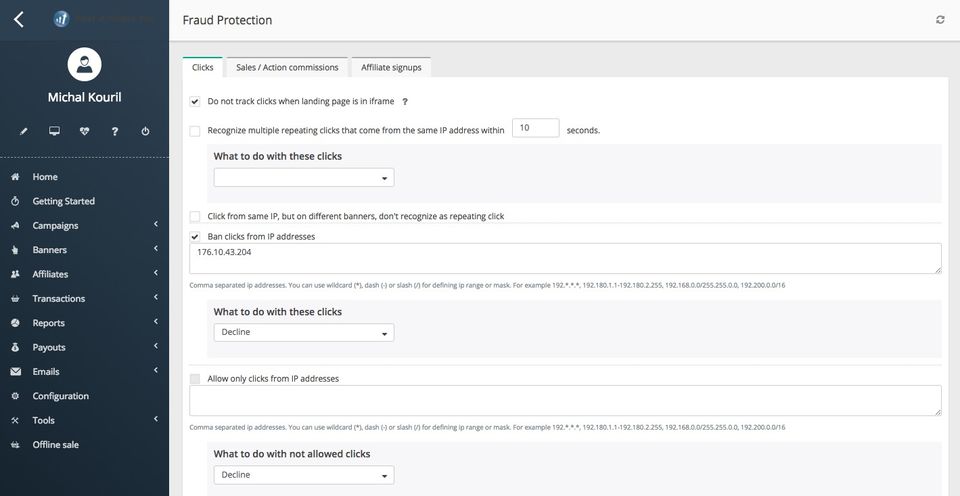
Task: Uncheck 'Do not track clicks' iframe checkbox
Action: 195,102
